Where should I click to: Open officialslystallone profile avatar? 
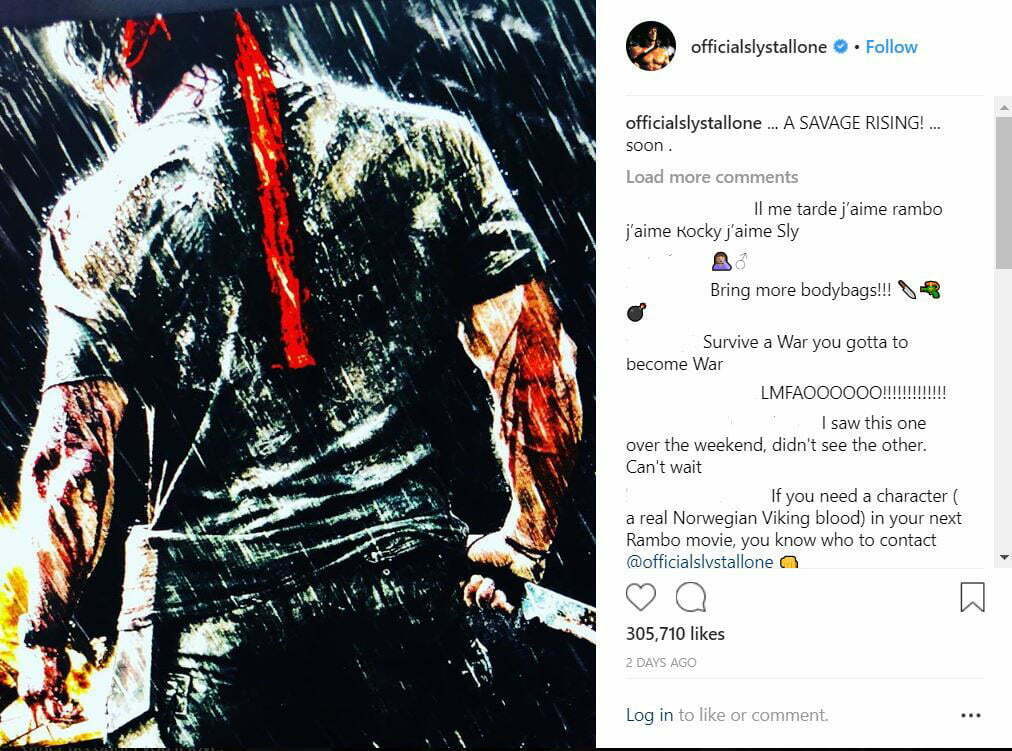tap(651, 46)
